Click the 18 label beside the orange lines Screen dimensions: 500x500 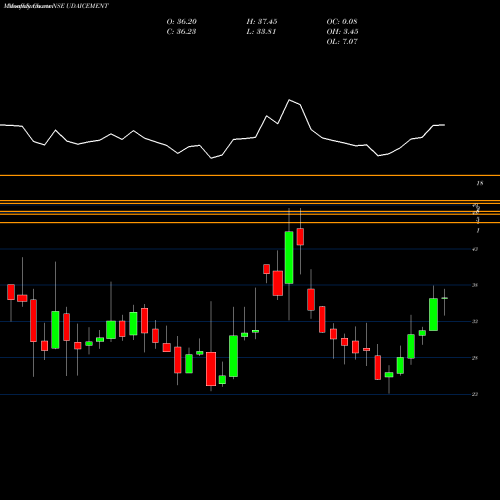480,183
